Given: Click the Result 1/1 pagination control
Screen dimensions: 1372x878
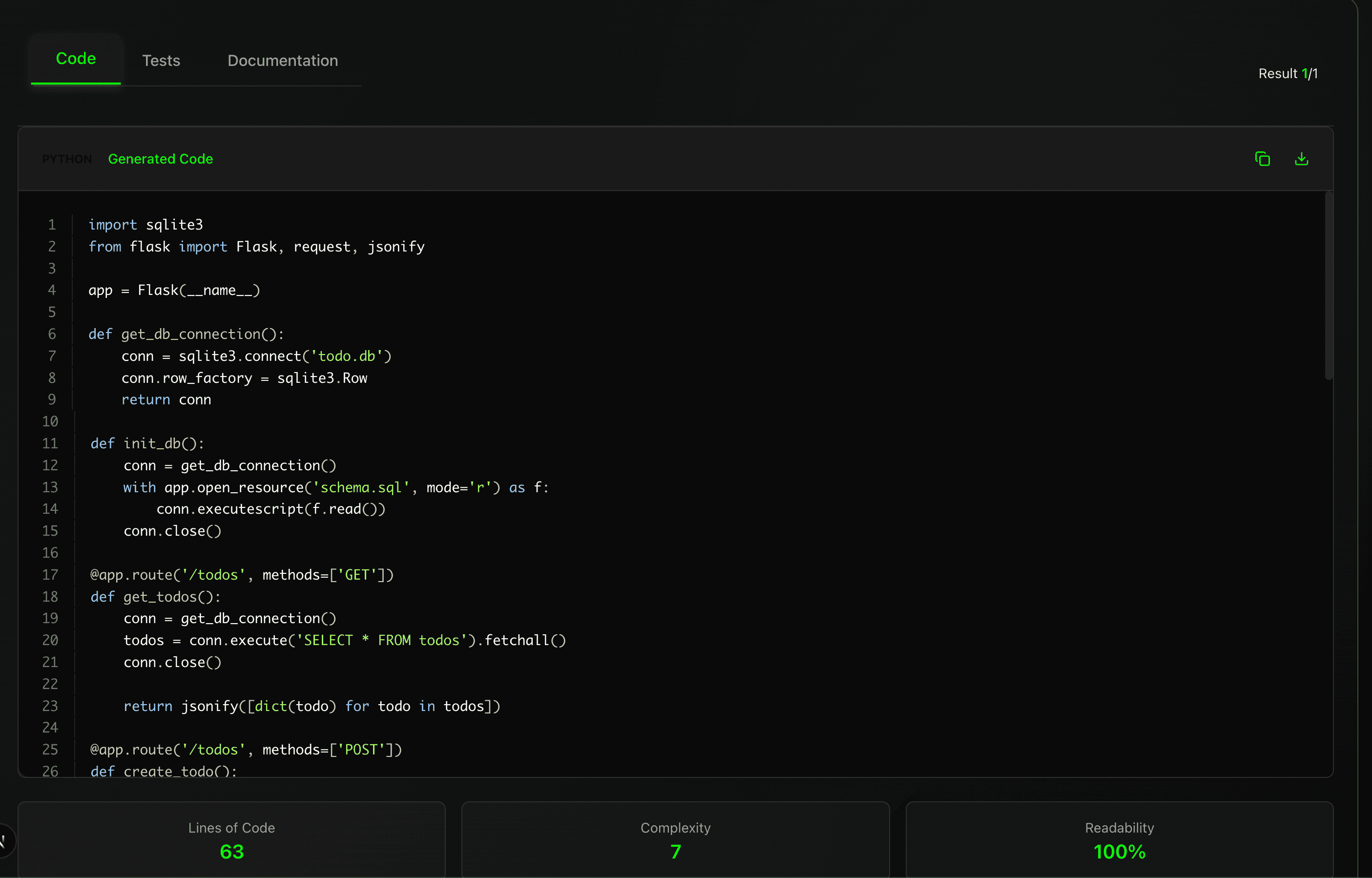Looking at the screenshot, I should click(x=1287, y=74).
